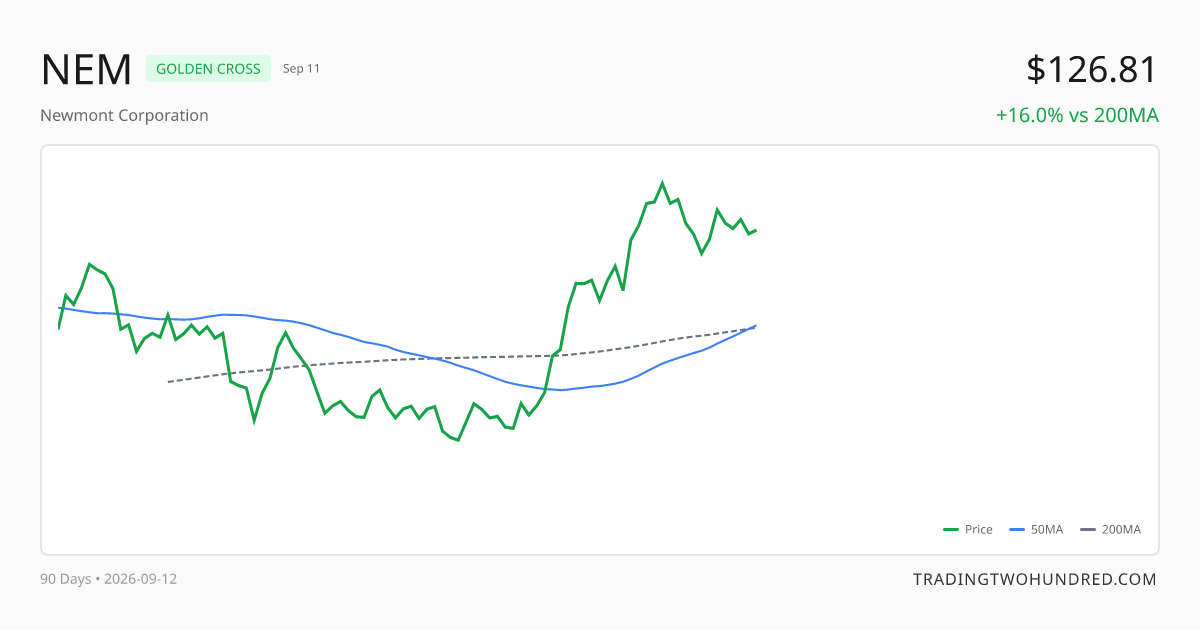Click the NEM ticker symbol heading
The height and width of the screenshot is (630, 1200).
(x=86, y=70)
